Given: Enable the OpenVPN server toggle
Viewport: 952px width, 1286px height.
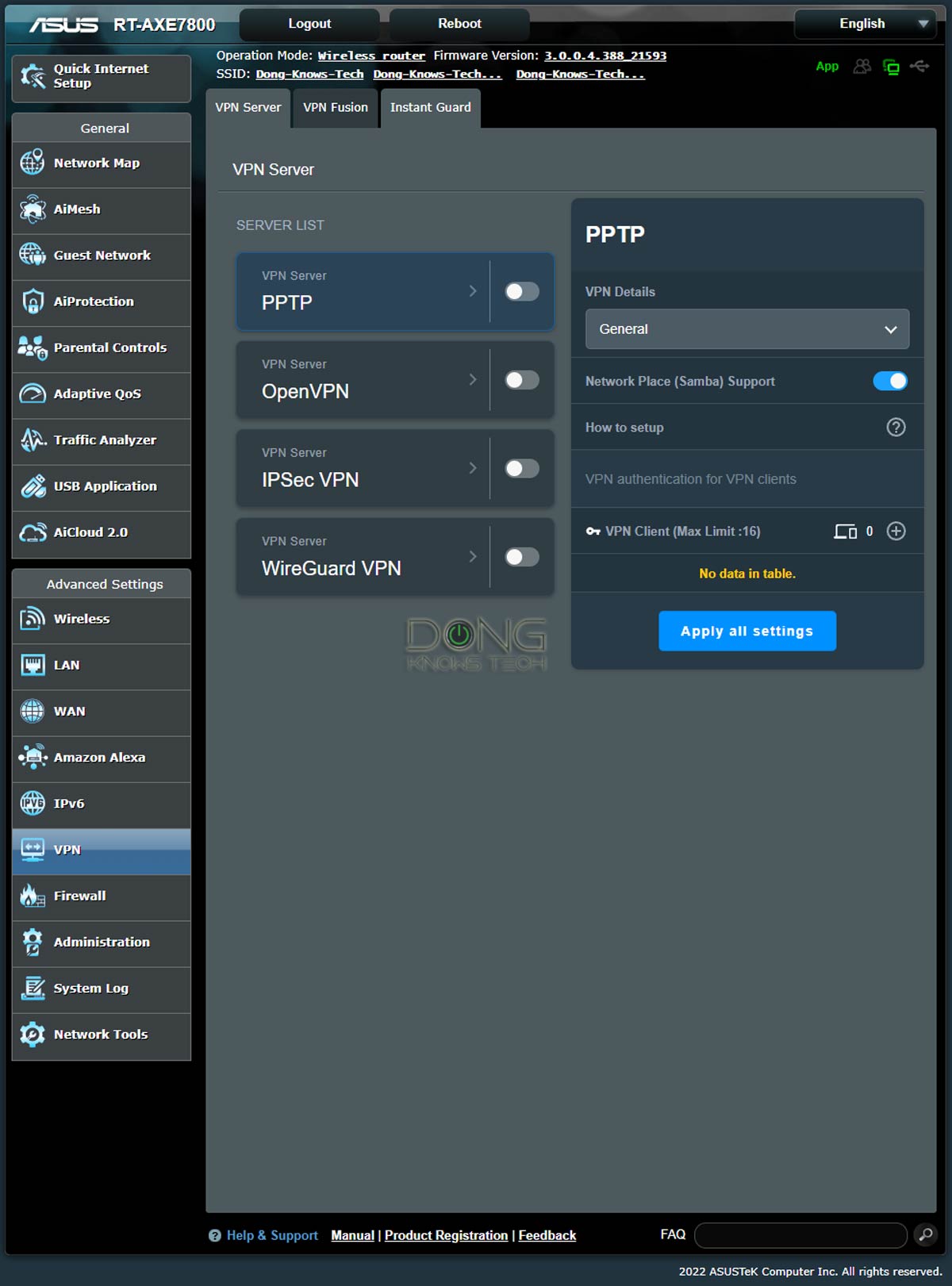Looking at the screenshot, I should (522, 380).
